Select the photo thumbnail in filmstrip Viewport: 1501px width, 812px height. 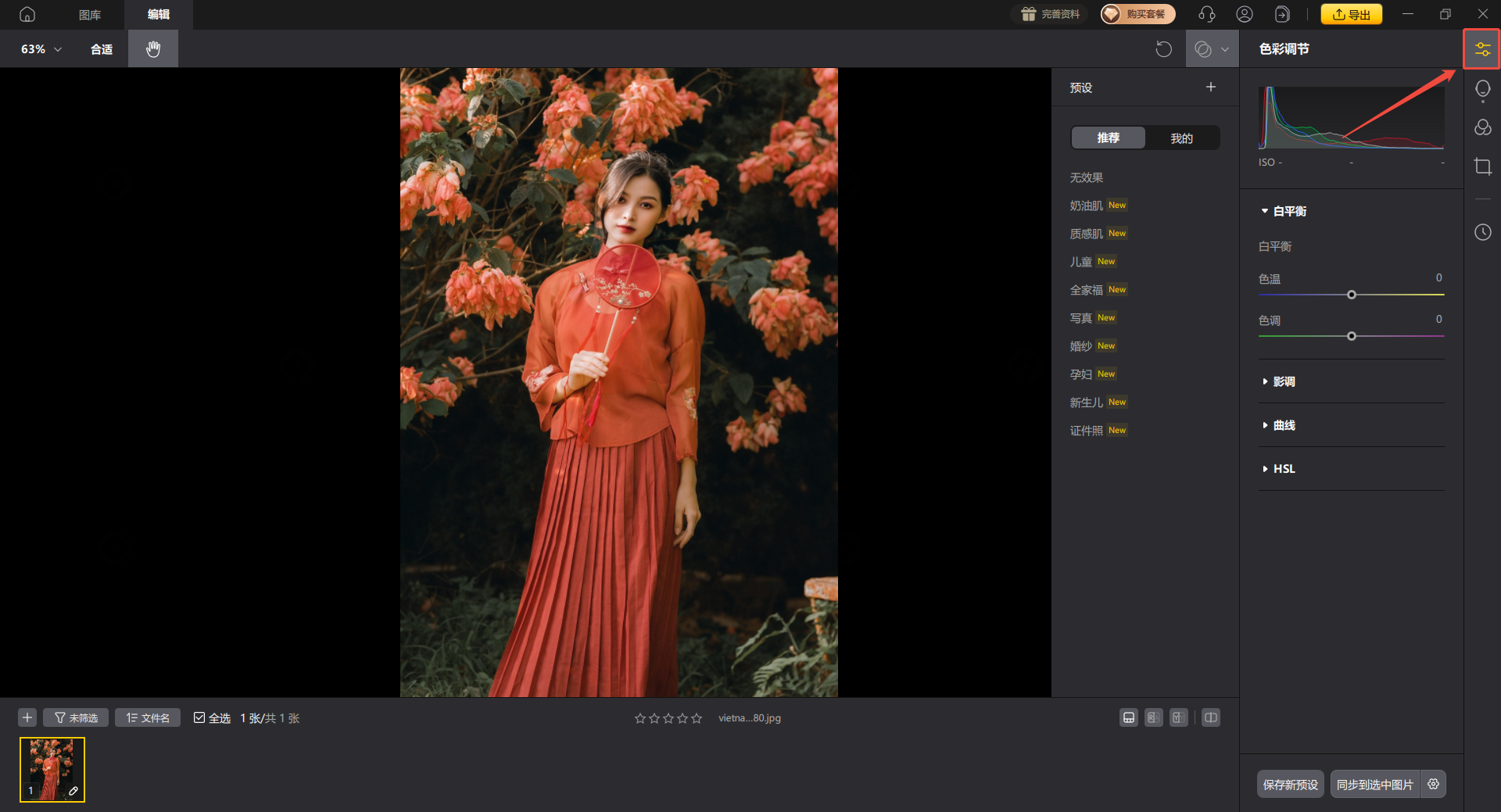pyautogui.click(x=52, y=769)
